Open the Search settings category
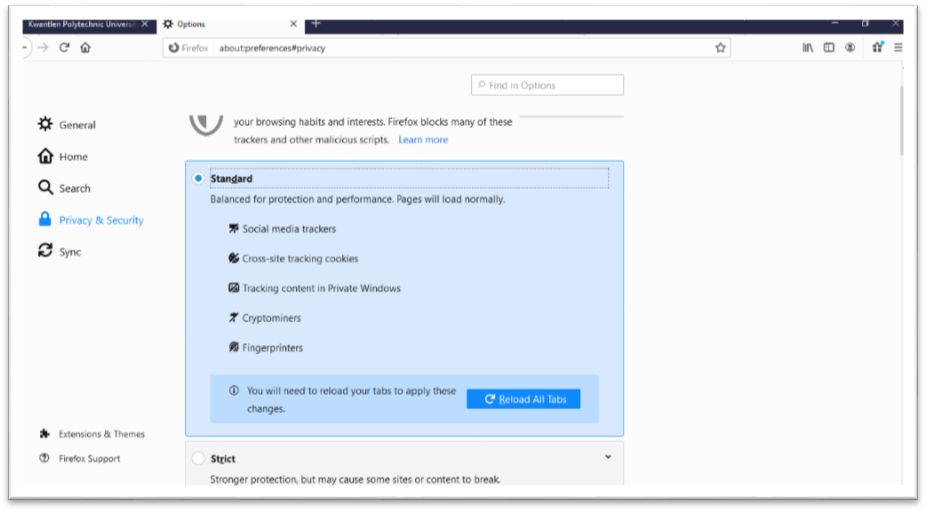Image resolution: width=928 pixels, height=512 pixels. click(x=65, y=188)
